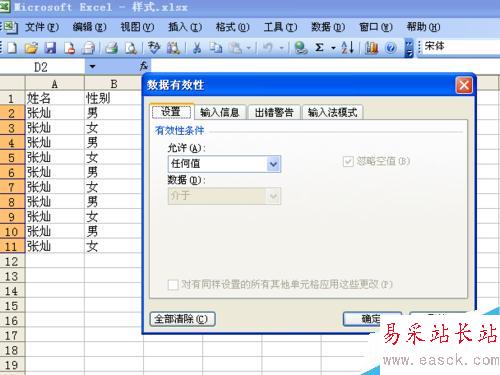The height and width of the screenshot is (375, 500).
Task: Click the 确定 button
Action: 372,319
